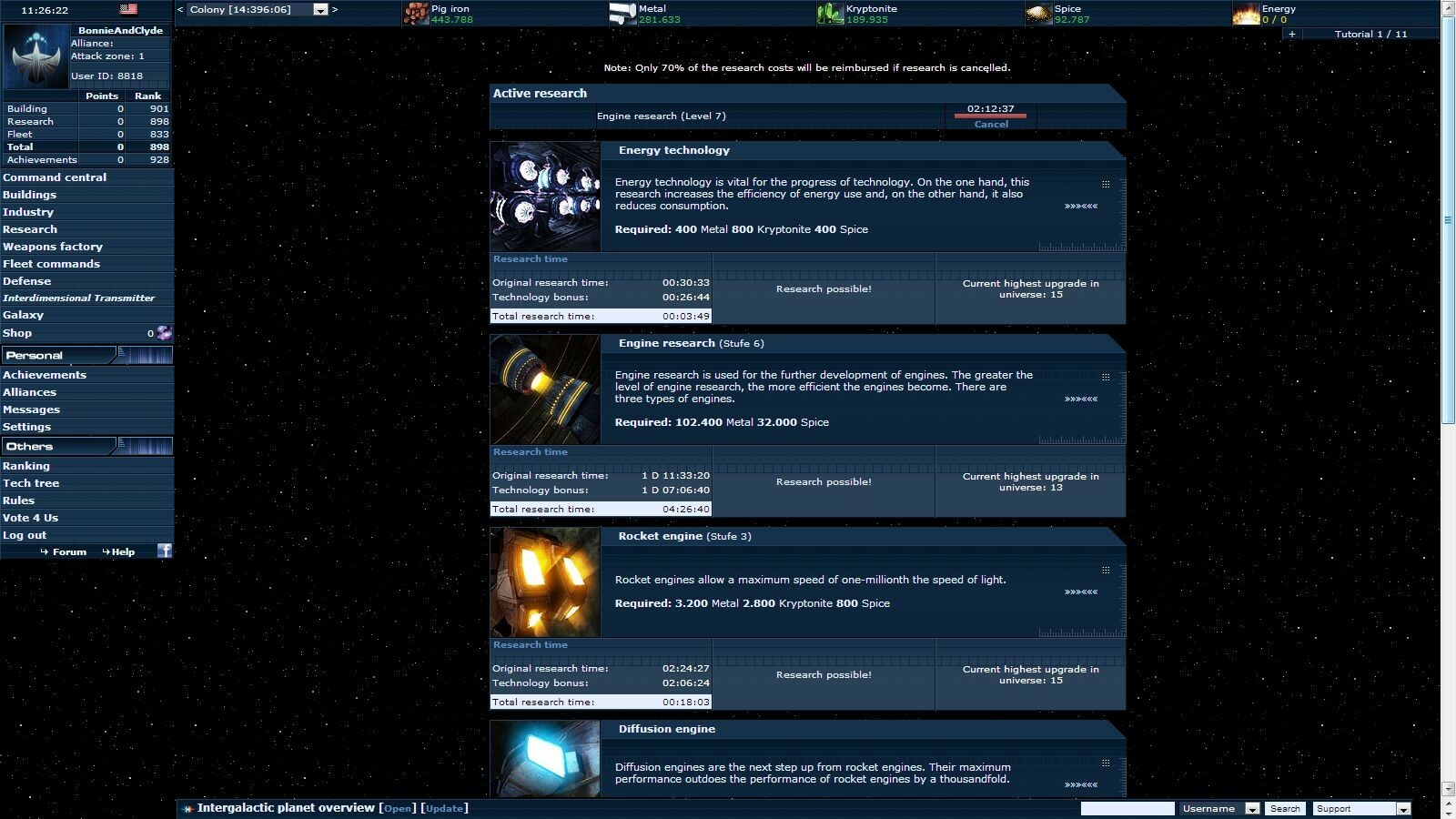Click the Update link in planet overview
The width and height of the screenshot is (1456, 819).
[444, 808]
